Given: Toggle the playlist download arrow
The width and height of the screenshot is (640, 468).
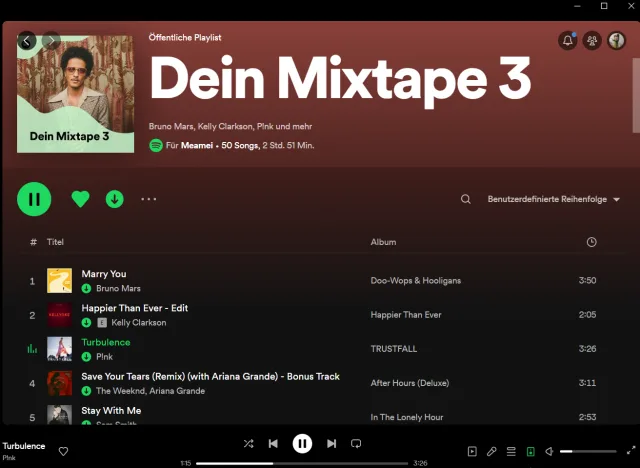Looking at the screenshot, I should 115,199.
